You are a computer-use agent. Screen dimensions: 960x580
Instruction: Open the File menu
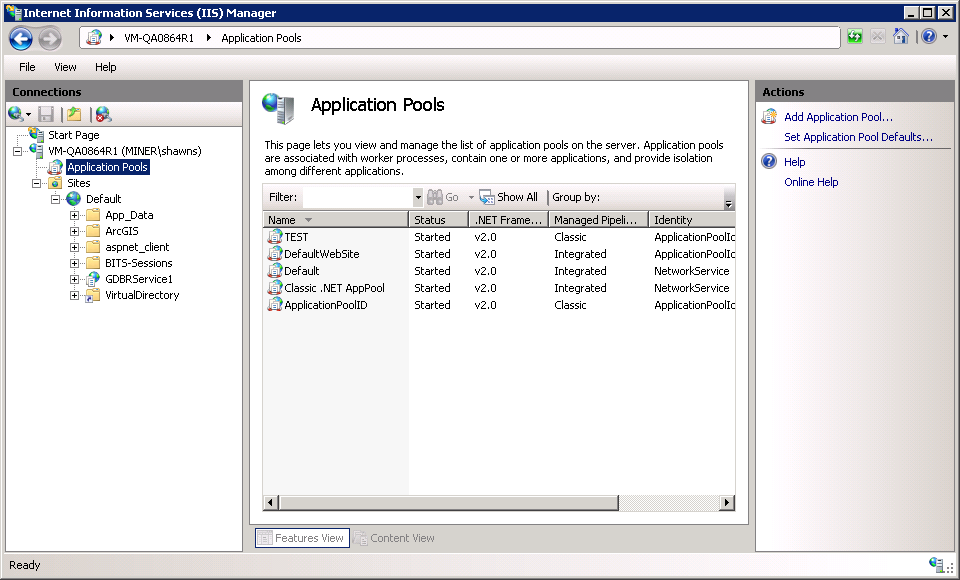pos(27,67)
